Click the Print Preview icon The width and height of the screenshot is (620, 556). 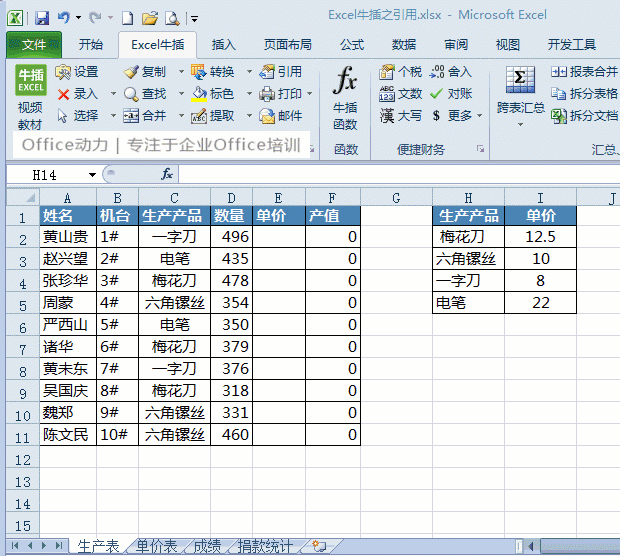pos(172,18)
